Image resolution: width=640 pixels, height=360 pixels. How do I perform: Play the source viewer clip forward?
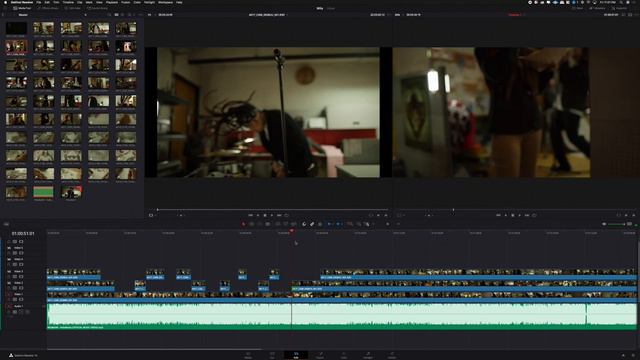coord(271,215)
